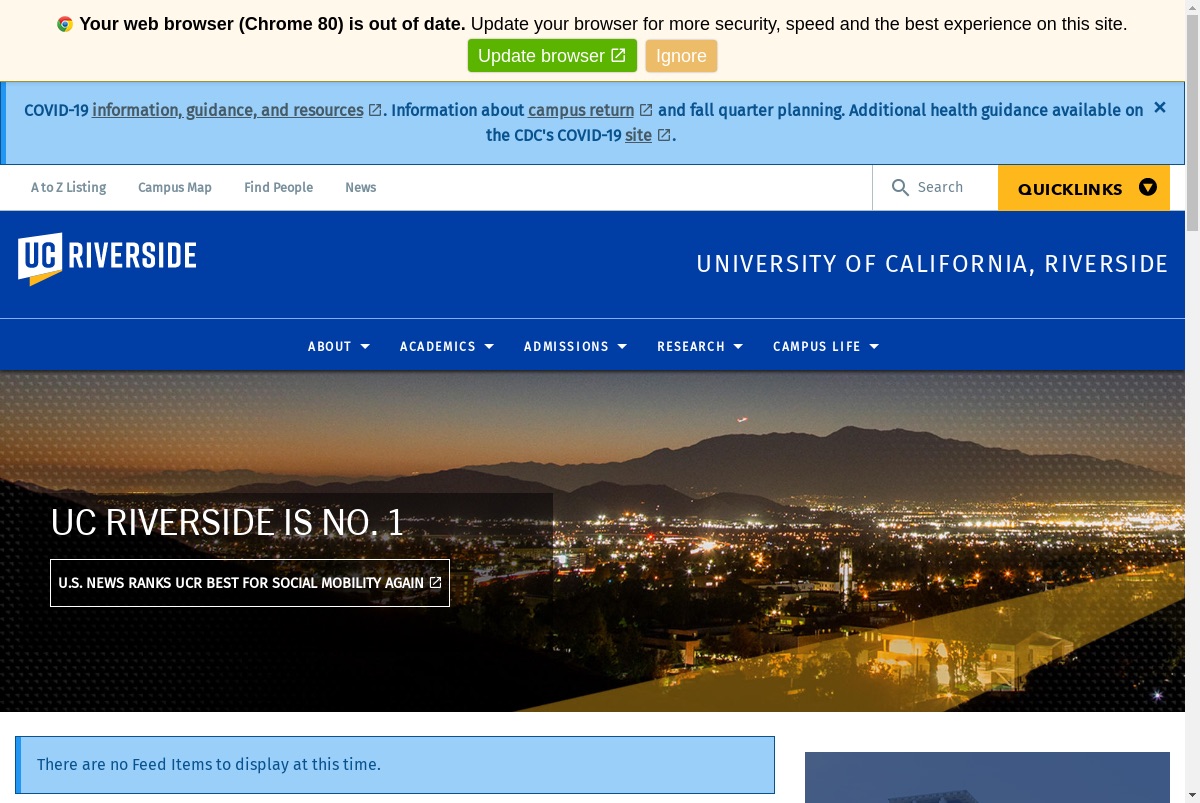Click the external link icon in the U.S. News button
Image resolution: width=1200 pixels, height=803 pixels.
click(435, 582)
